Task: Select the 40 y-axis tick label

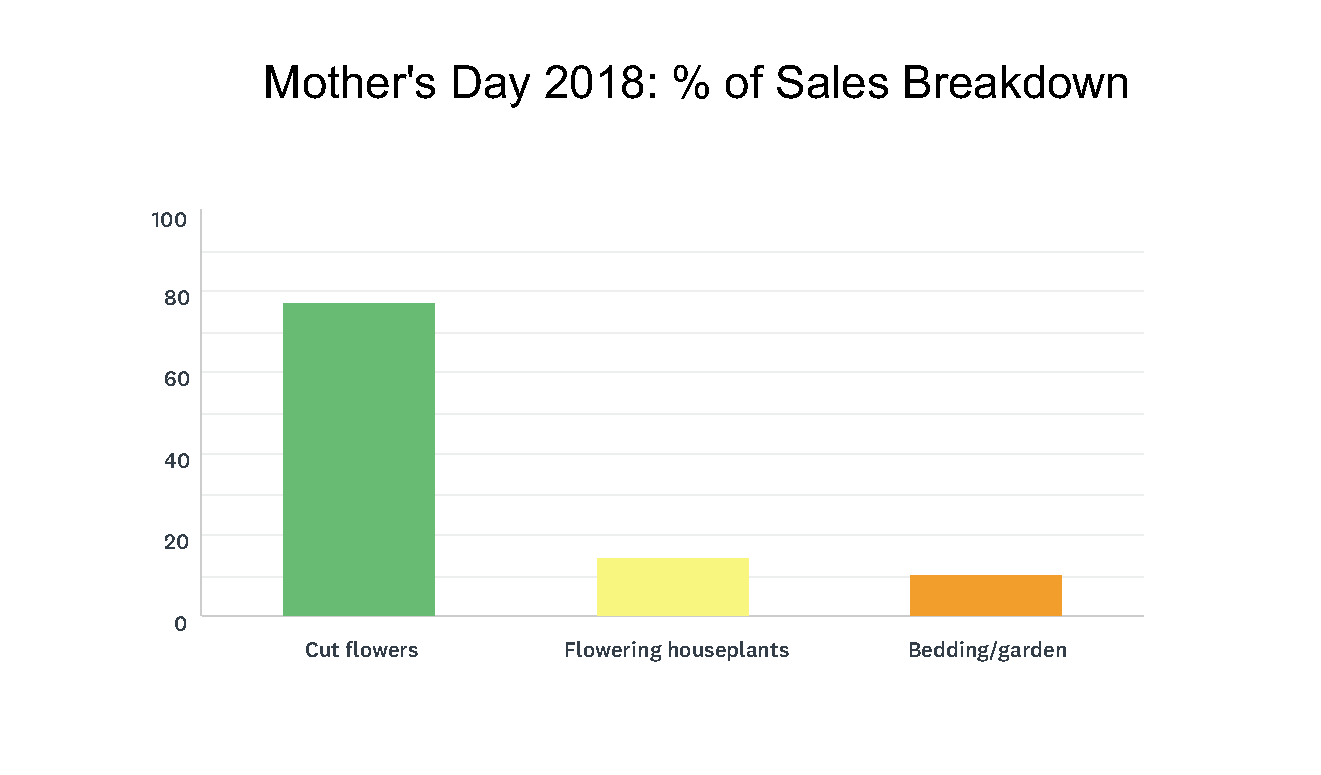Action: click(x=174, y=460)
